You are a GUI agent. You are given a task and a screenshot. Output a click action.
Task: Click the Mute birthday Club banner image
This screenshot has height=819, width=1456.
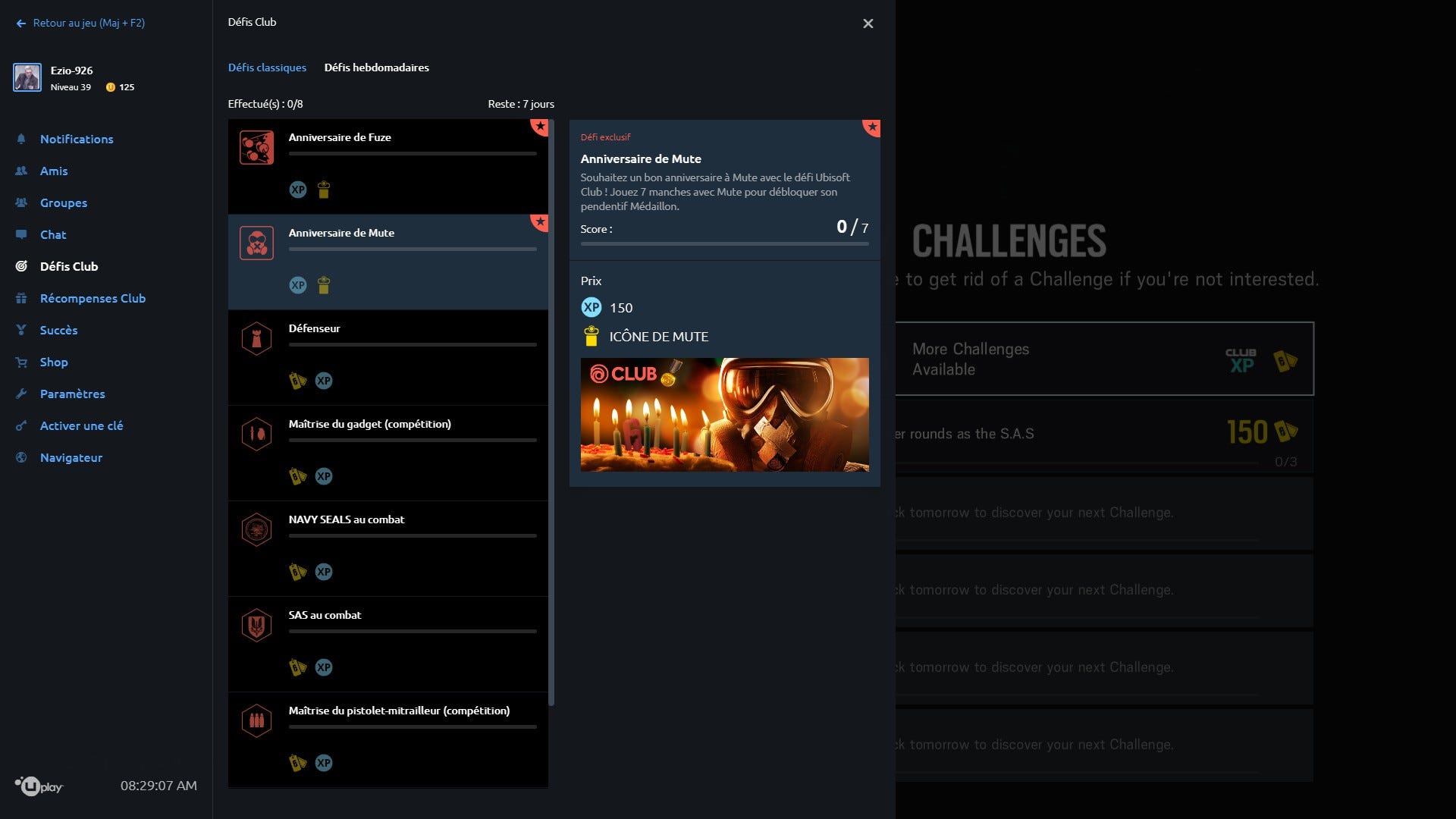(725, 415)
